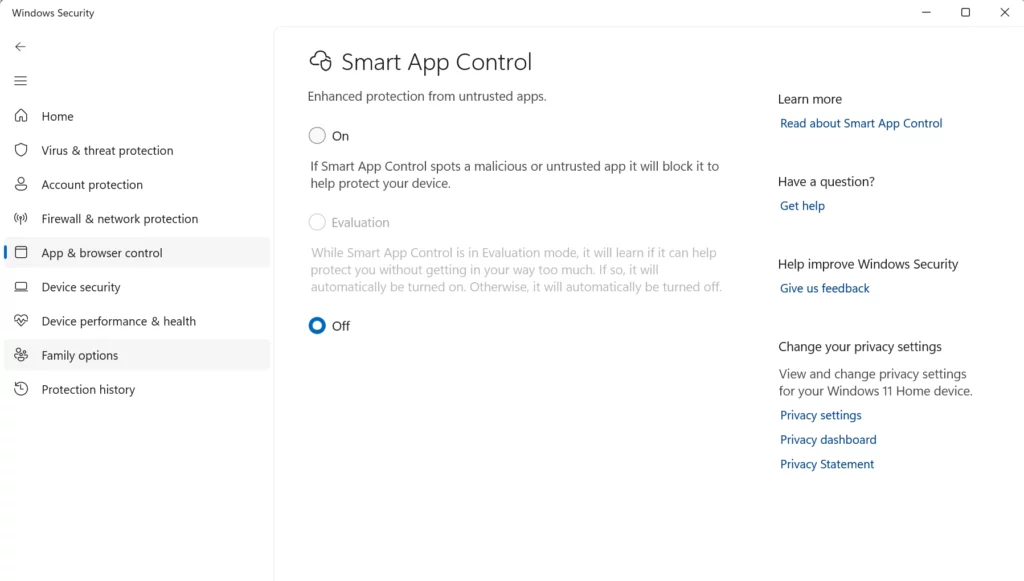Image resolution: width=1024 pixels, height=581 pixels.
Task: Click 'Change your privacy settings' heading
Action: pyautogui.click(x=859, y=347)
